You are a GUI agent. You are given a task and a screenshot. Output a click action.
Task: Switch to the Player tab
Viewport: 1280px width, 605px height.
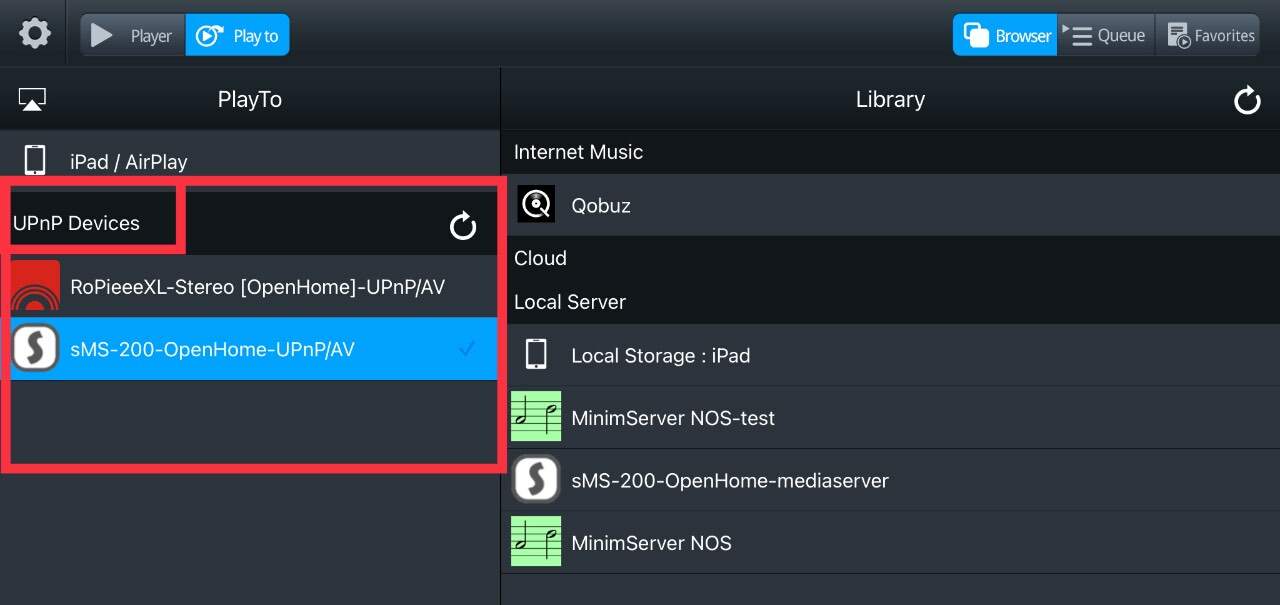(133, 35)
